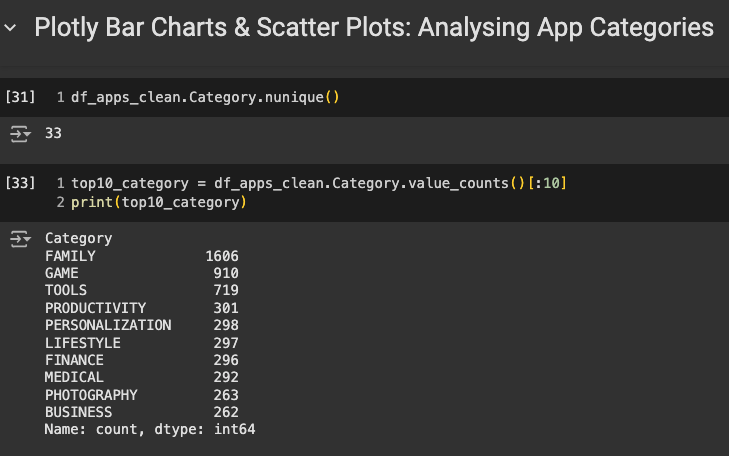Image resolution: width=729 pixels, height=456 pixels.
Task: Click the GAME row count 910
Action: [225, 273]
